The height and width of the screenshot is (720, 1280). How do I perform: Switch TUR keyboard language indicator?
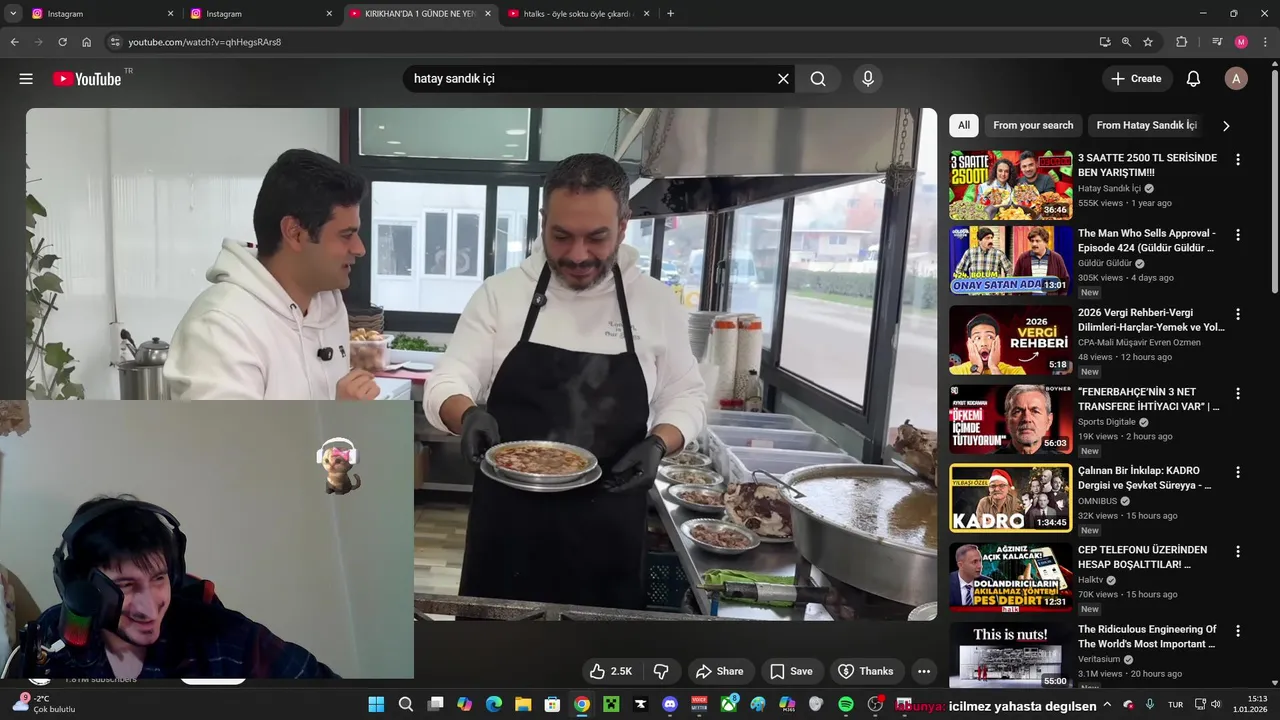[x=1176, y=704]
